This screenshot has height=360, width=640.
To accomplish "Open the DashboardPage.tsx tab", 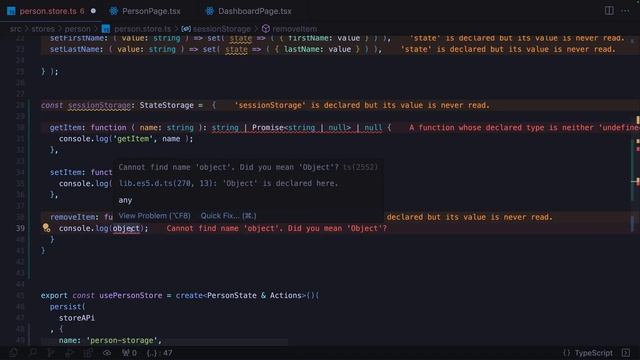I will coord(255,11).
